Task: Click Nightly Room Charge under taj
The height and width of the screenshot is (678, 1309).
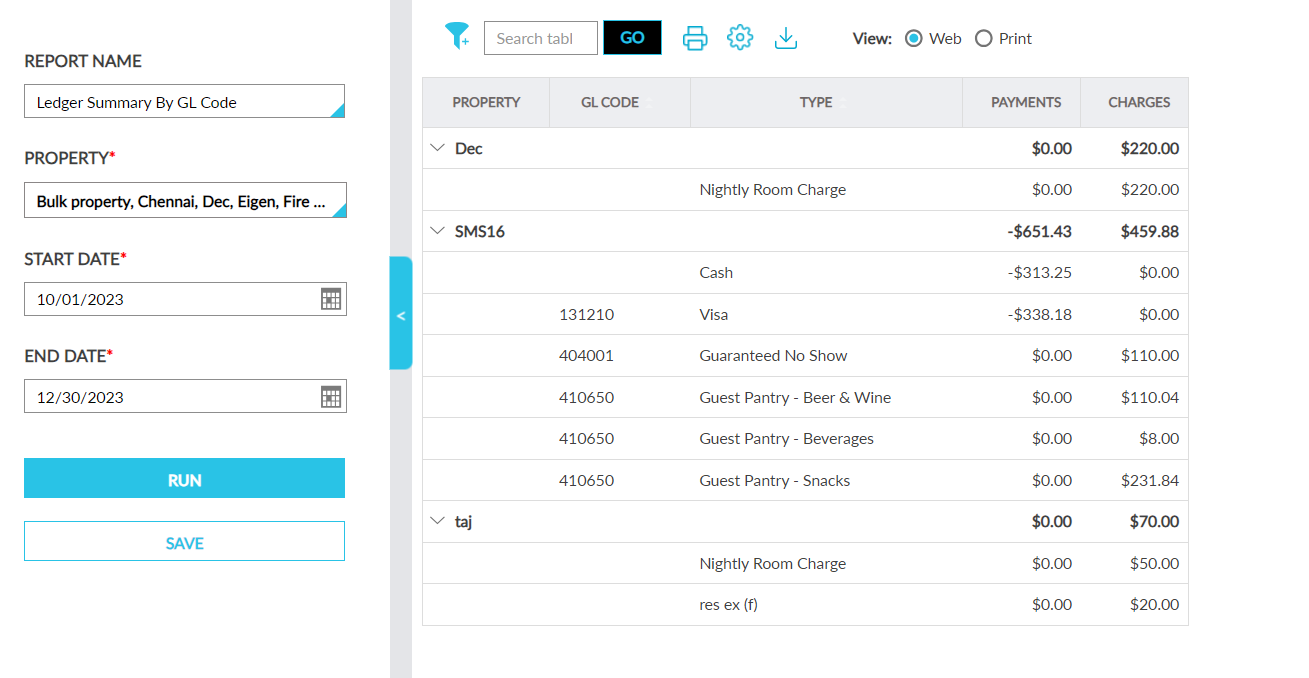Action: tap(773, 563)
